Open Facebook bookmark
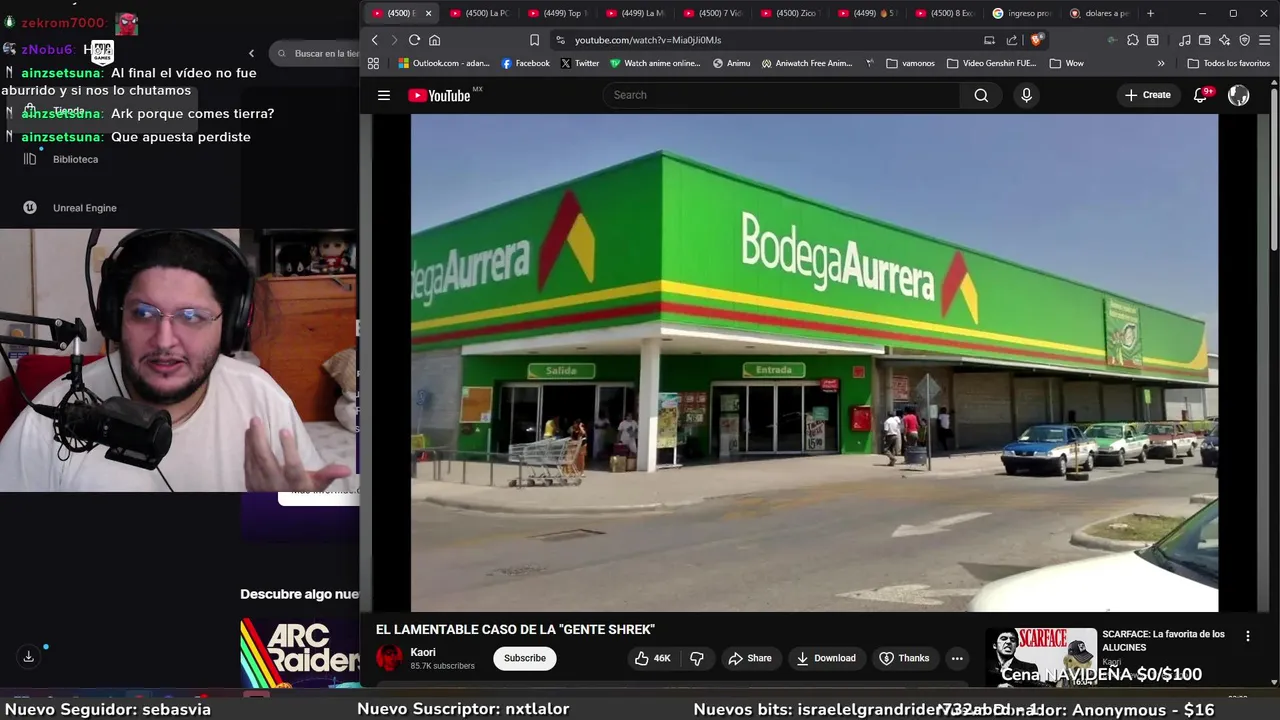 [526, 63]
